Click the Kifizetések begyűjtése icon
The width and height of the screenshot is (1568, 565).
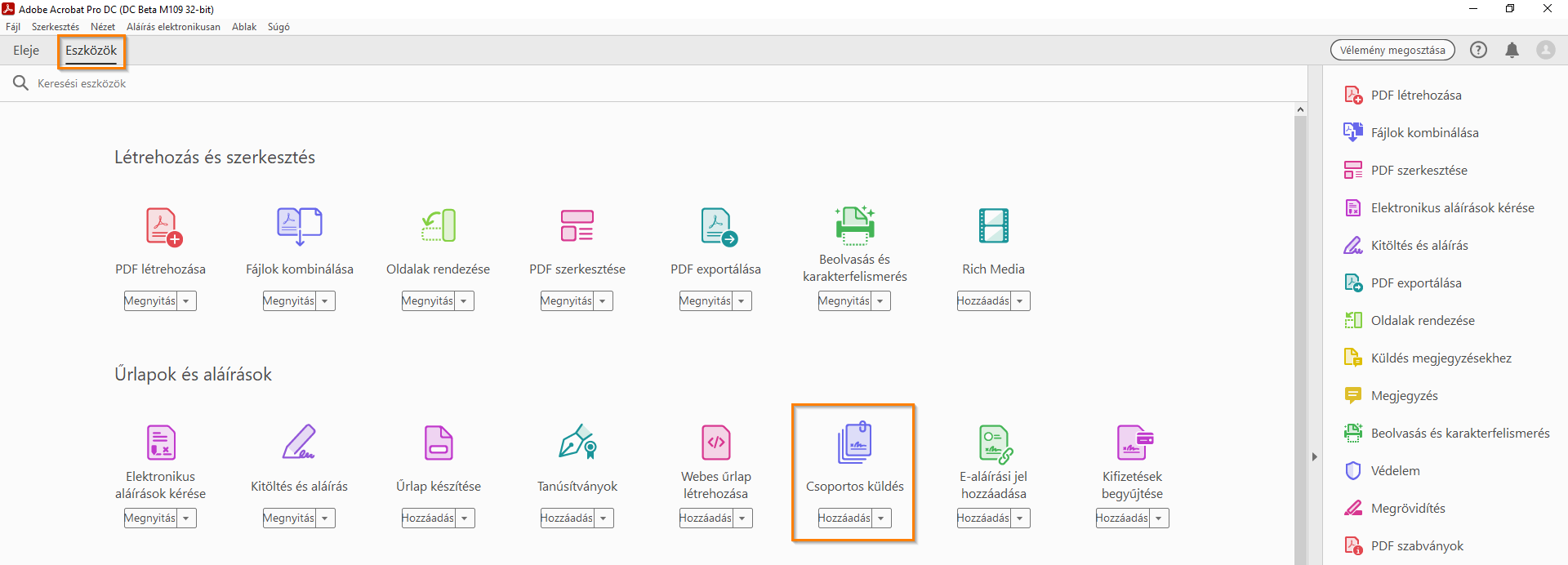1135,443
